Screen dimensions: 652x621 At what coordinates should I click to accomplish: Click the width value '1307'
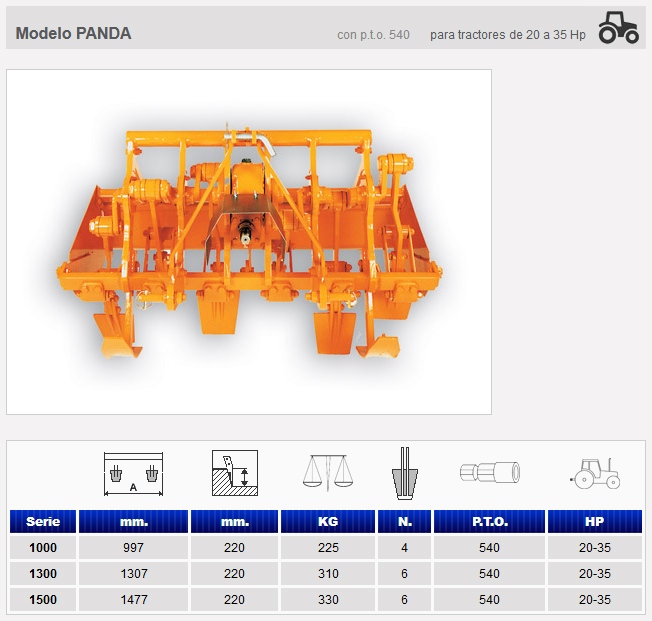pos(133,574)
